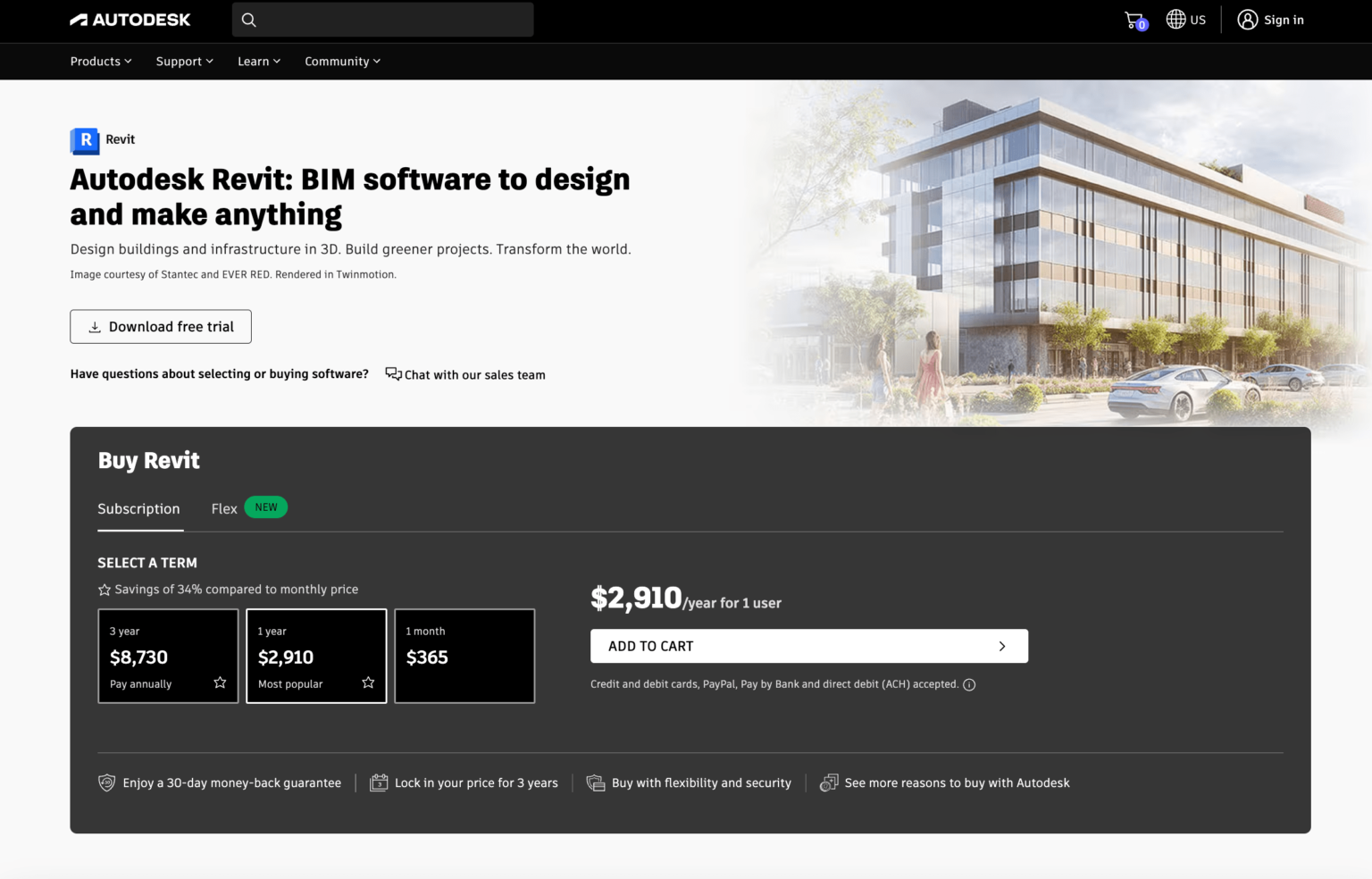The width and height of the screenshot is (1372, 879).
Task: Click the Sign in account icon
Action: [1248, 19]
